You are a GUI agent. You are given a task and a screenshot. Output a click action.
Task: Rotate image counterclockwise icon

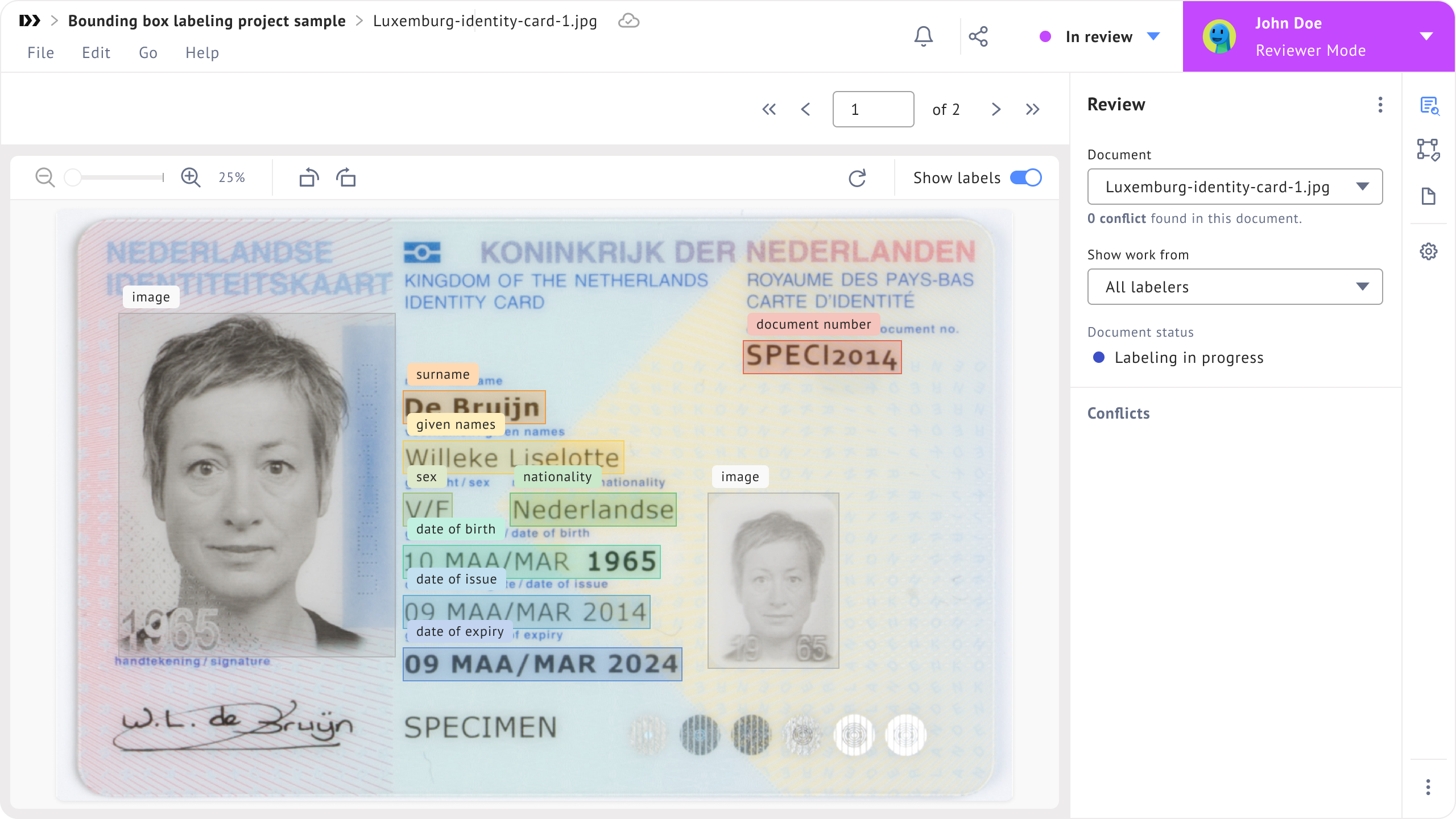tap(309, 177)
